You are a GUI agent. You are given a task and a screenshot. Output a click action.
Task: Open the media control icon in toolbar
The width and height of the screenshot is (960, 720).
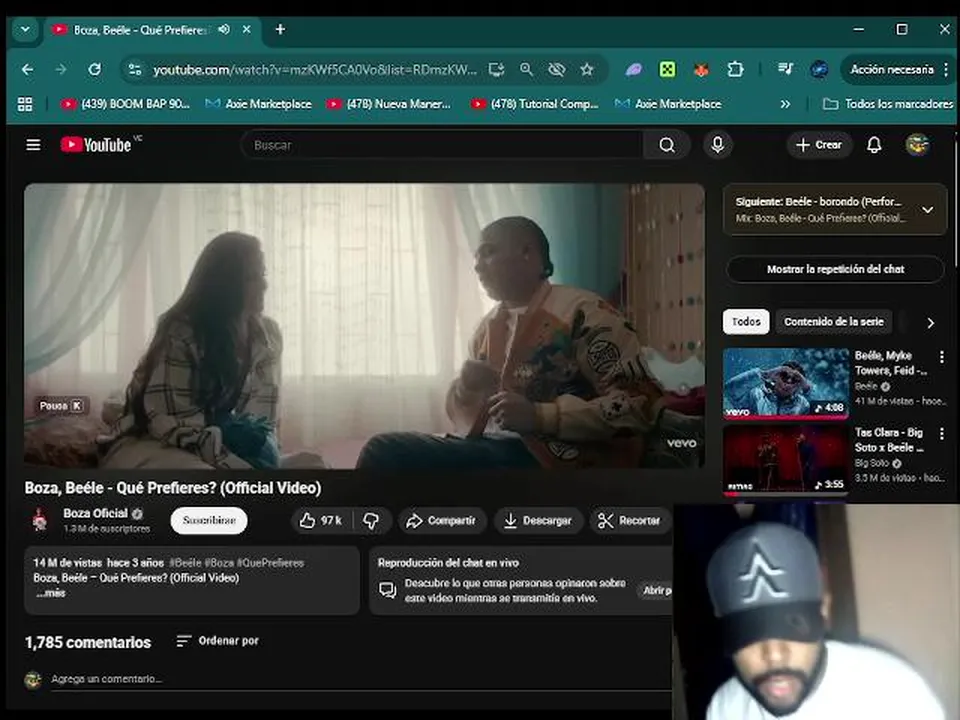785,69
